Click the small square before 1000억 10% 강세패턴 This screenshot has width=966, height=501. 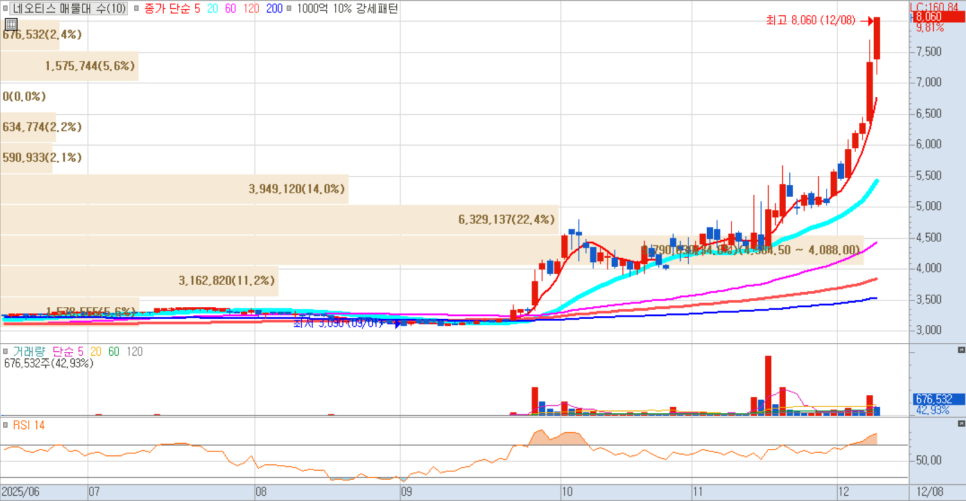289,9
